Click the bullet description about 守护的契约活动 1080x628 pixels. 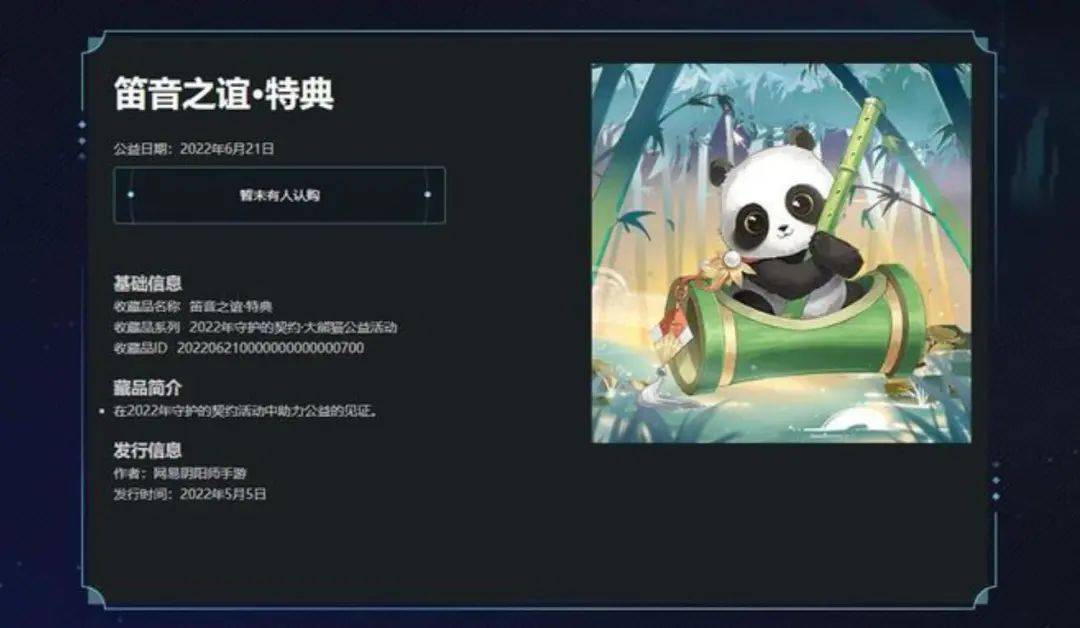click(245, 411)
